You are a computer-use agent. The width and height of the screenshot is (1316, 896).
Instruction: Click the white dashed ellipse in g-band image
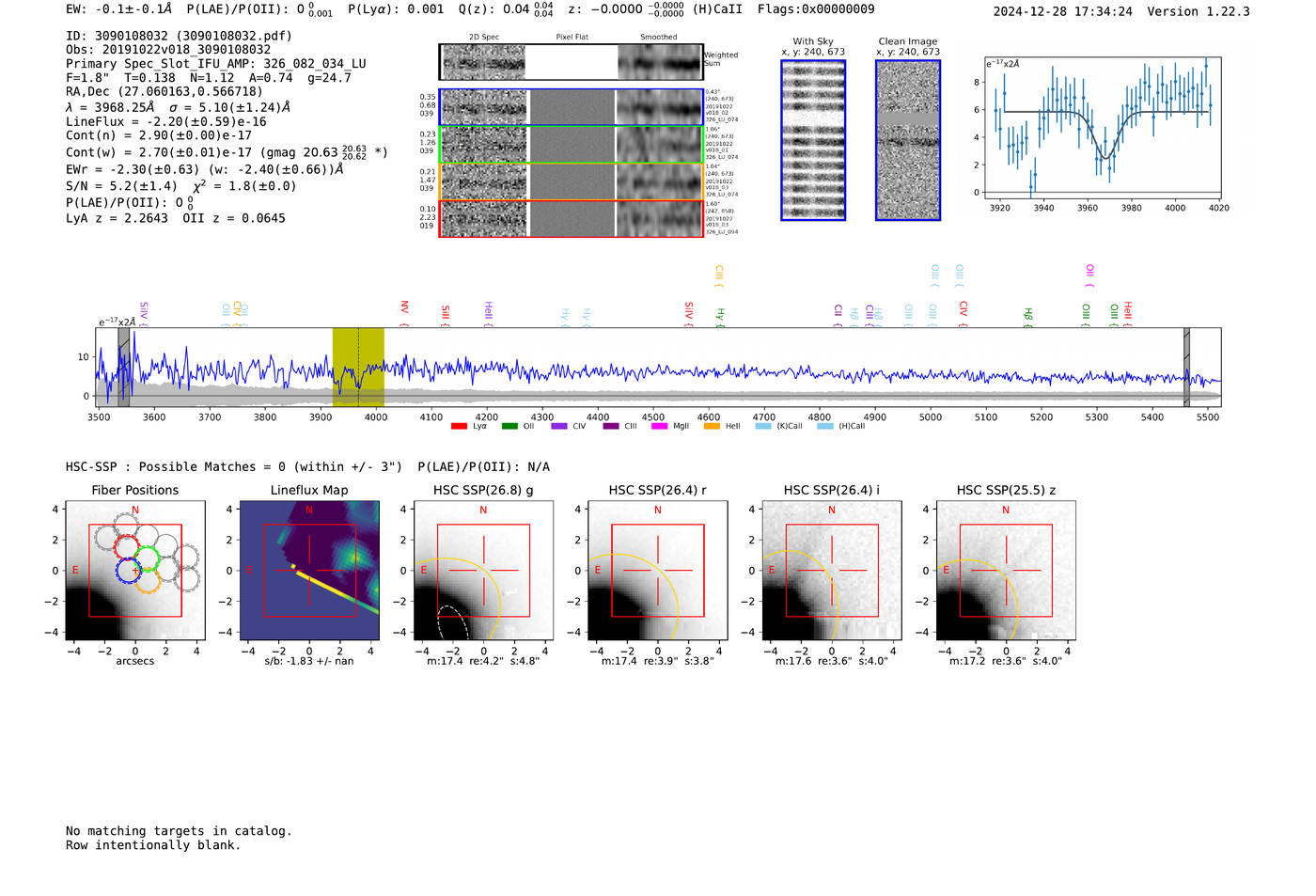click(453, 621)
